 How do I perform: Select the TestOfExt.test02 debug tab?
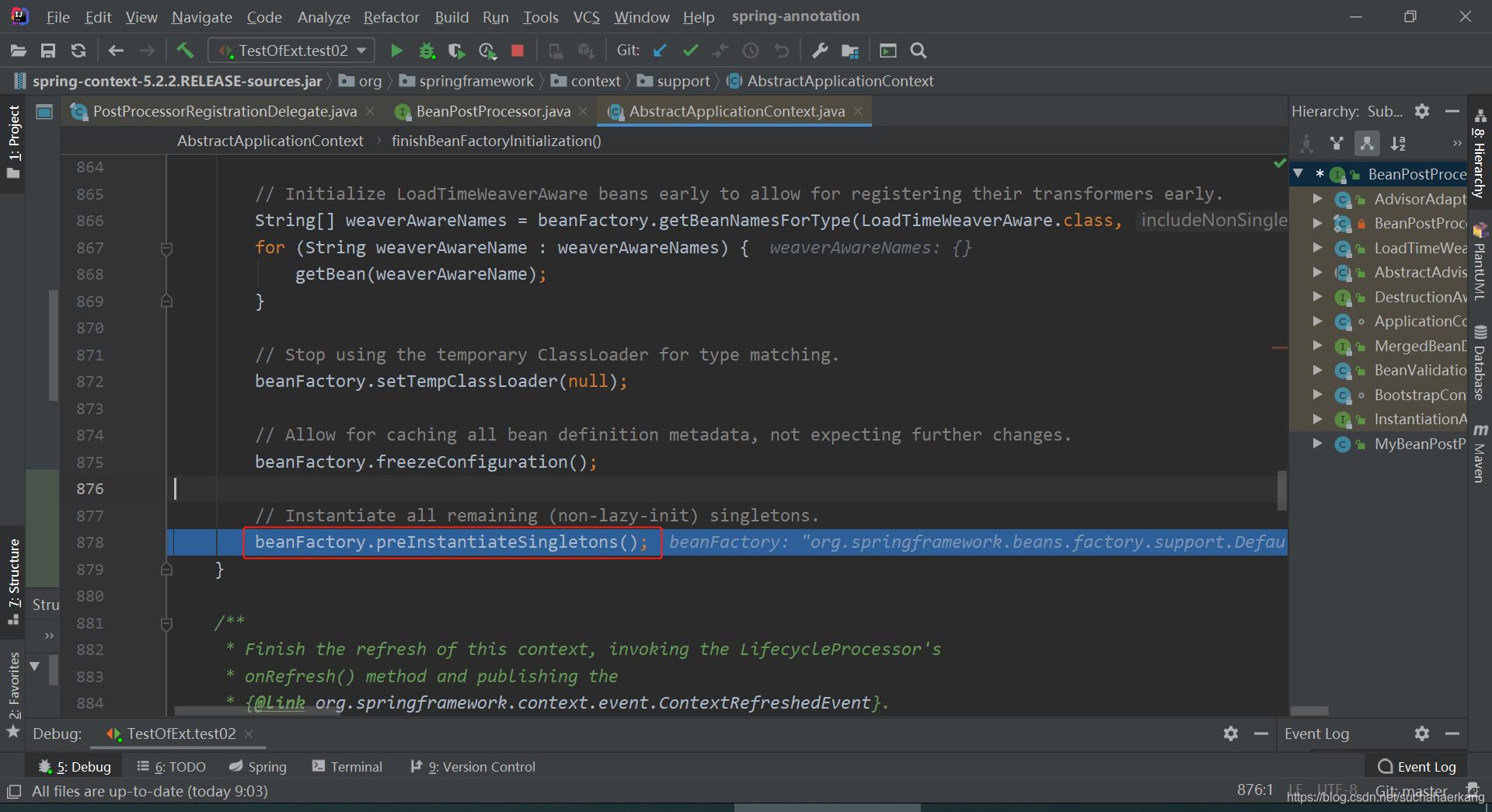pyautogui.click(x=181, y=734)
